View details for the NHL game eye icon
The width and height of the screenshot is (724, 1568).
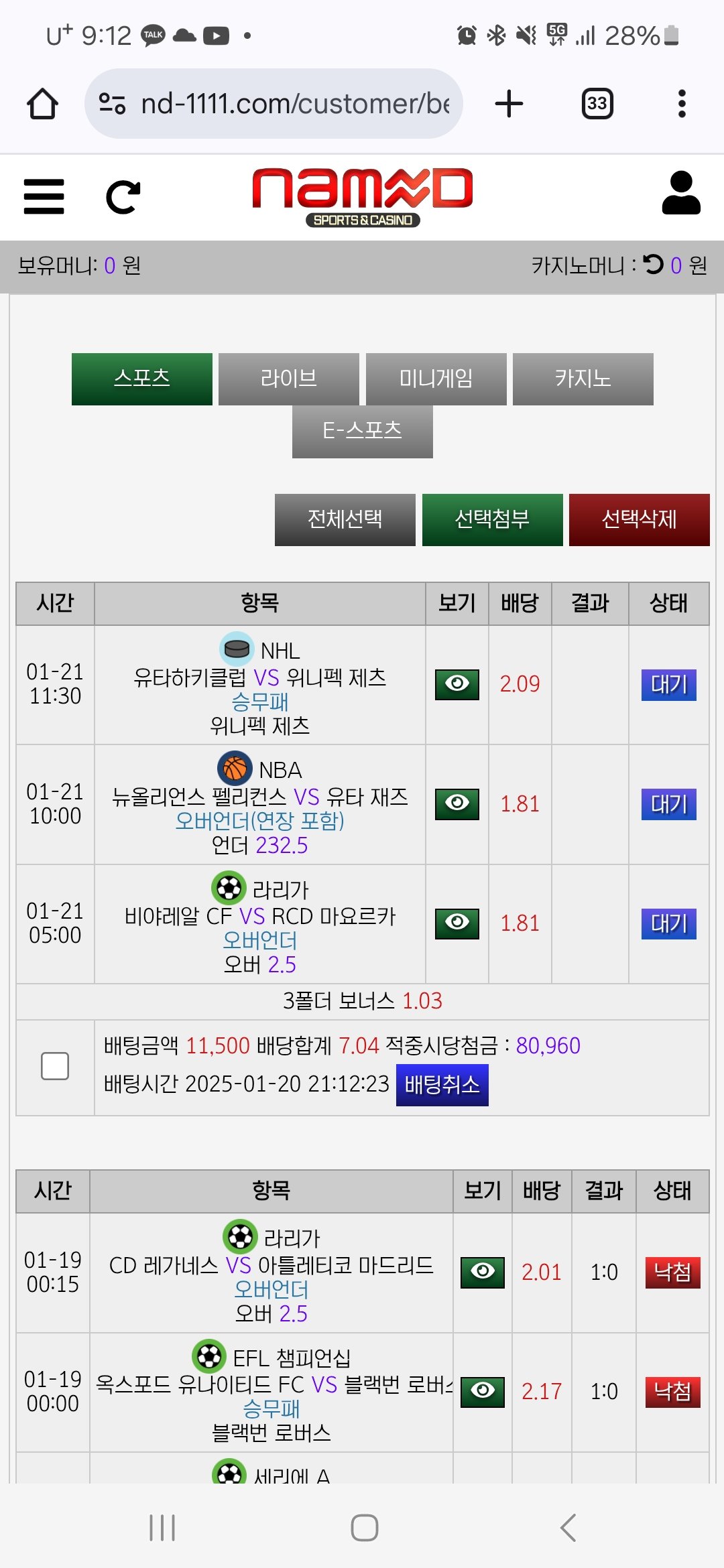click(x=457, y=684)
